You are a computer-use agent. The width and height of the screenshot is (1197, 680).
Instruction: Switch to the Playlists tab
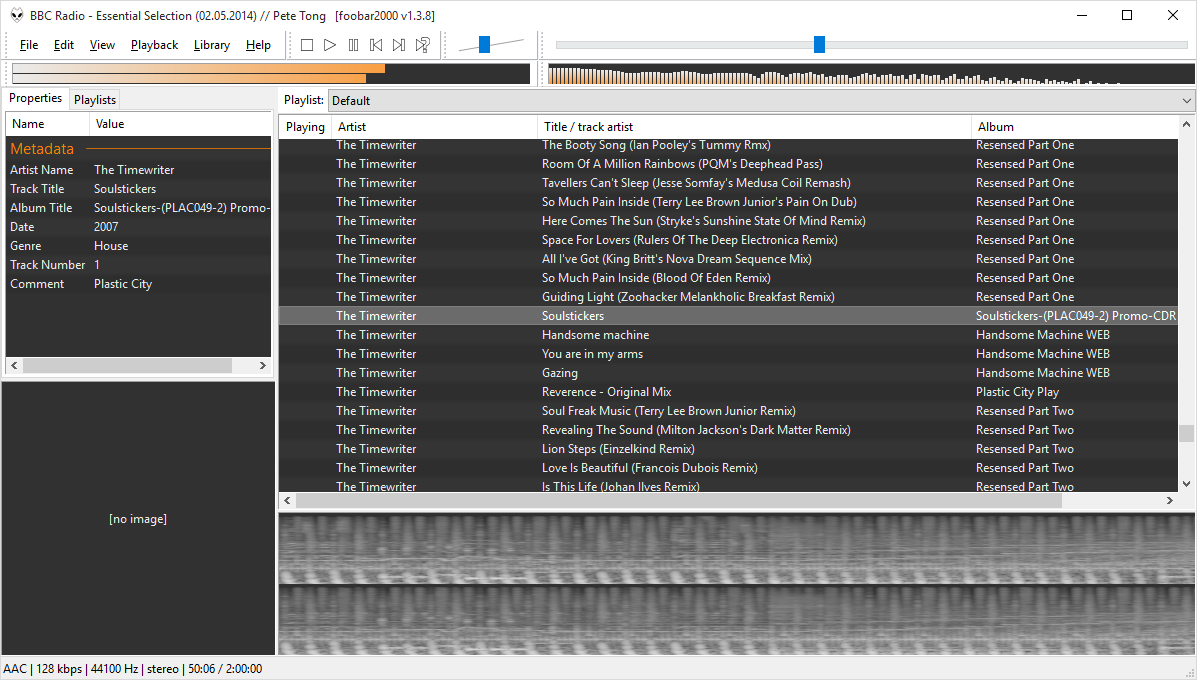[x=95, y=100]
